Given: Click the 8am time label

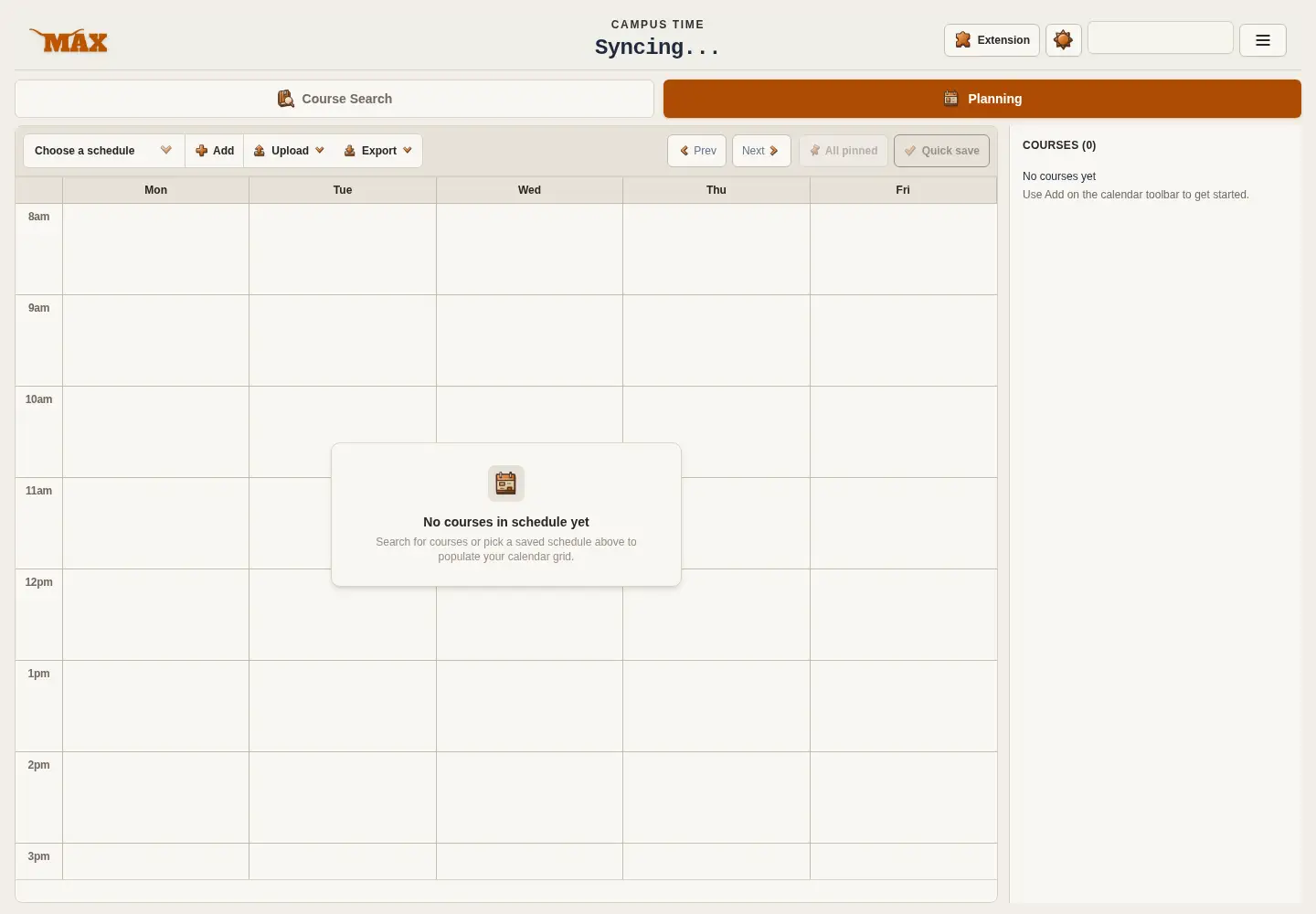Looking at the screenshot, I should point(39,217).
